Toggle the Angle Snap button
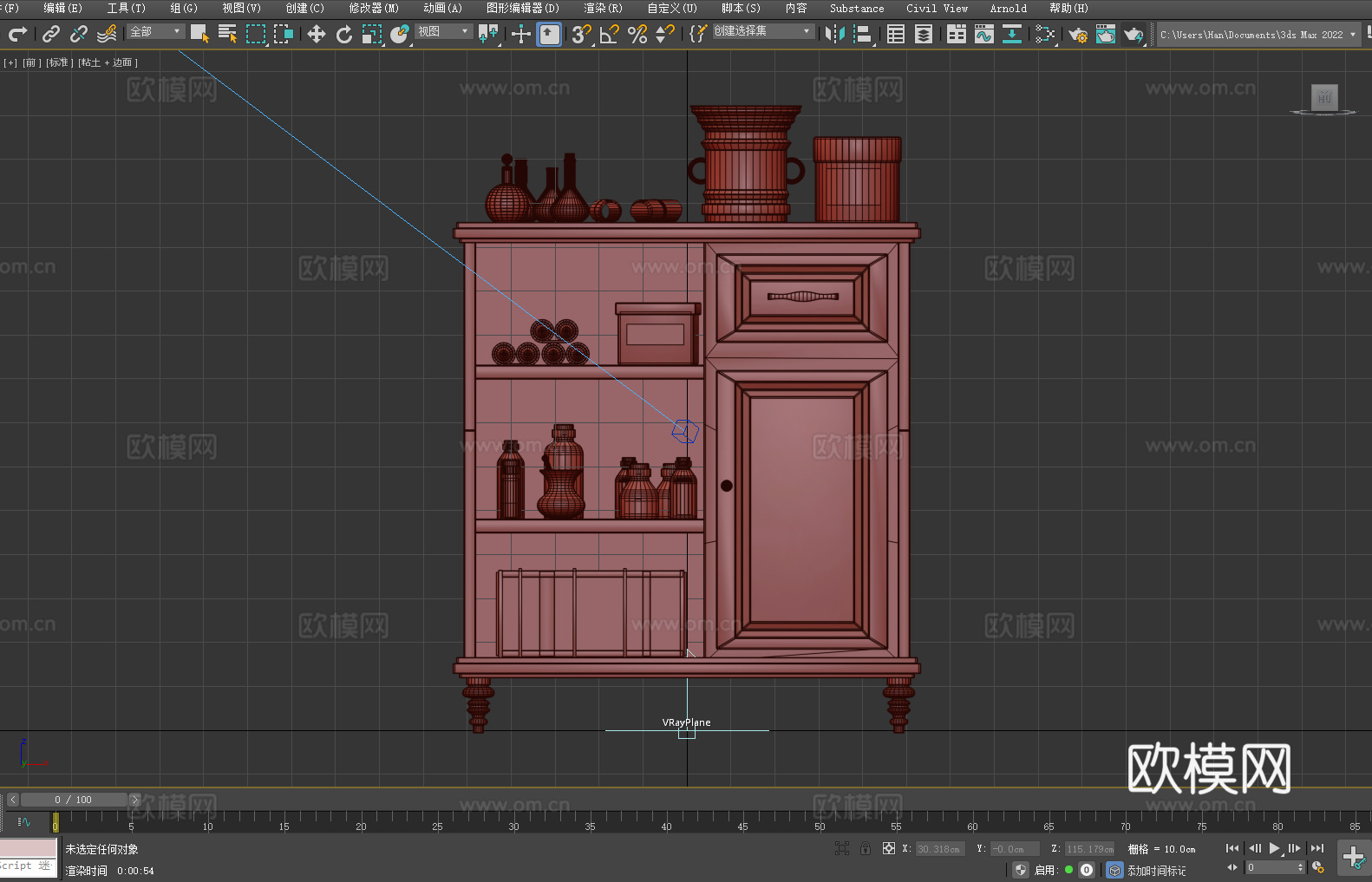The height and width of the screenshot is (882, 1372). [610, 34]
